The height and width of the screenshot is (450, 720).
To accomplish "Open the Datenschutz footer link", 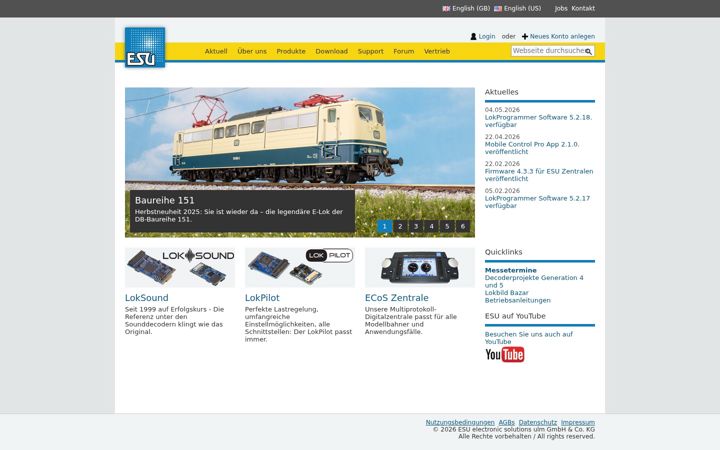I will (x=538, y=422).
